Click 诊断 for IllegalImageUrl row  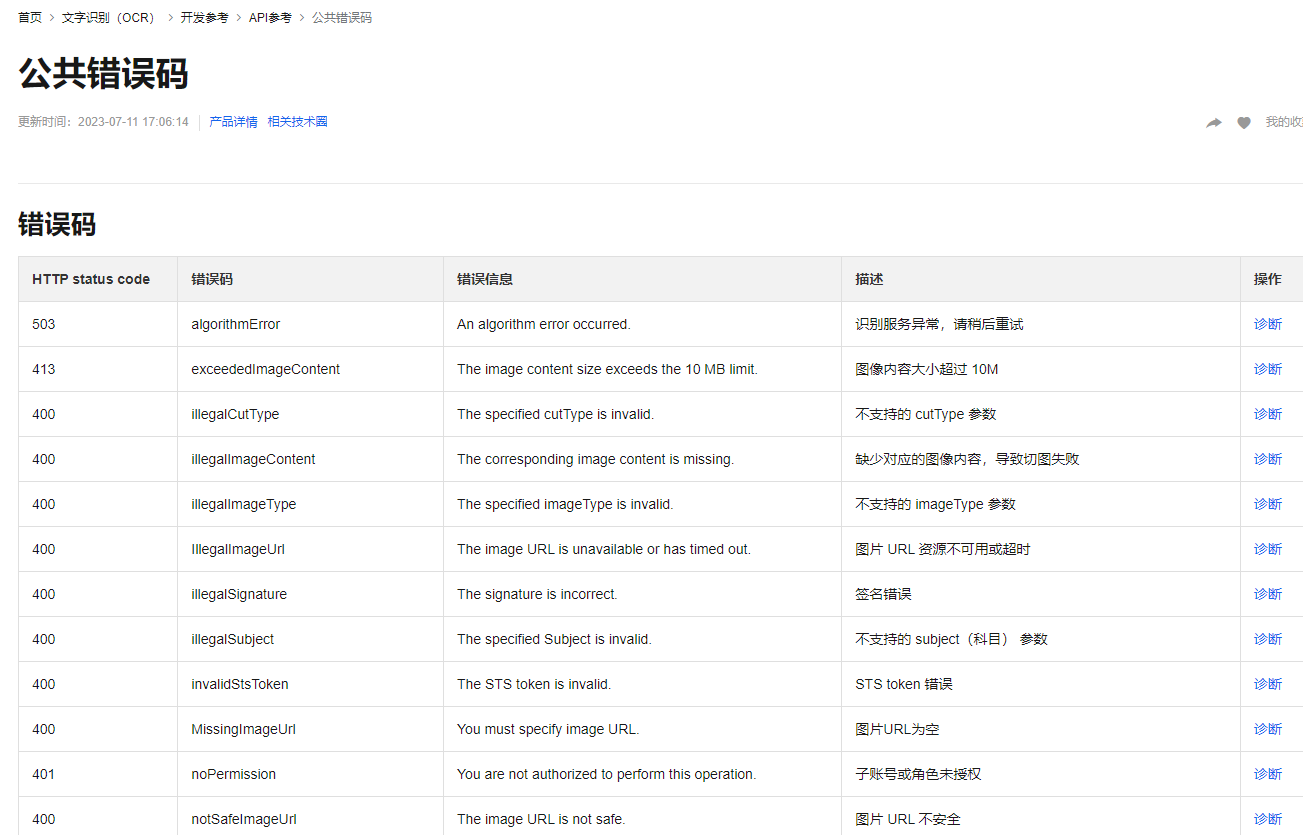1268,549
